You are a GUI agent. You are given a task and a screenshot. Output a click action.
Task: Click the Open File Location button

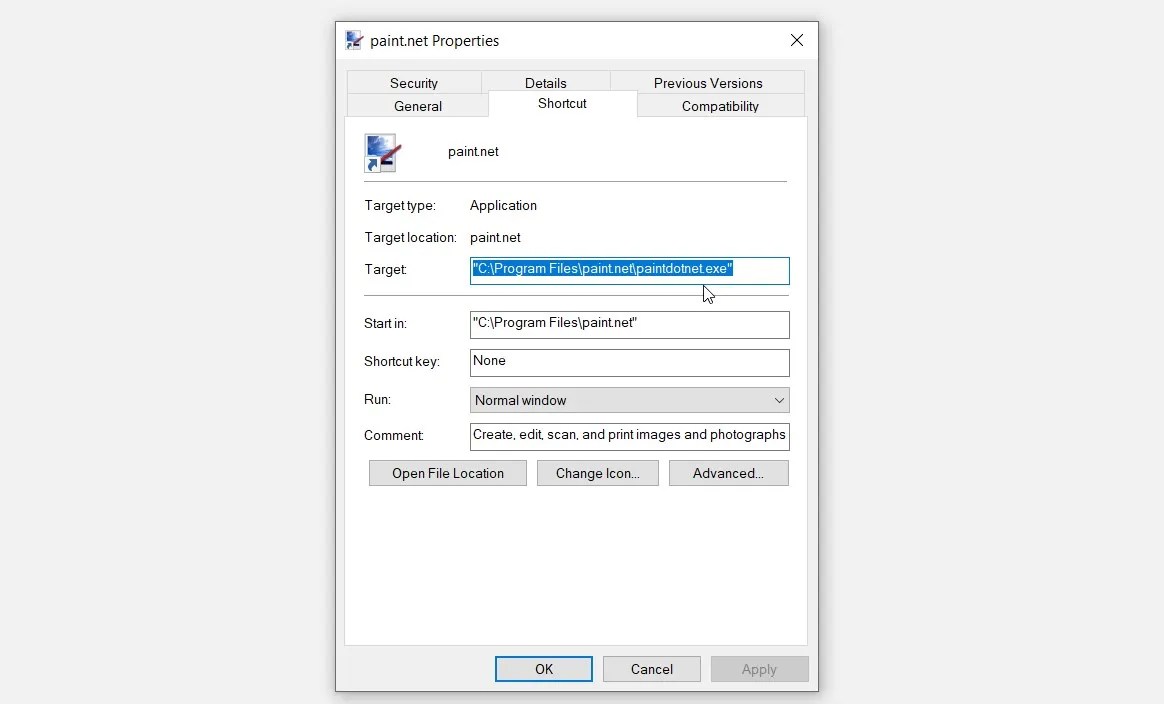447,472
